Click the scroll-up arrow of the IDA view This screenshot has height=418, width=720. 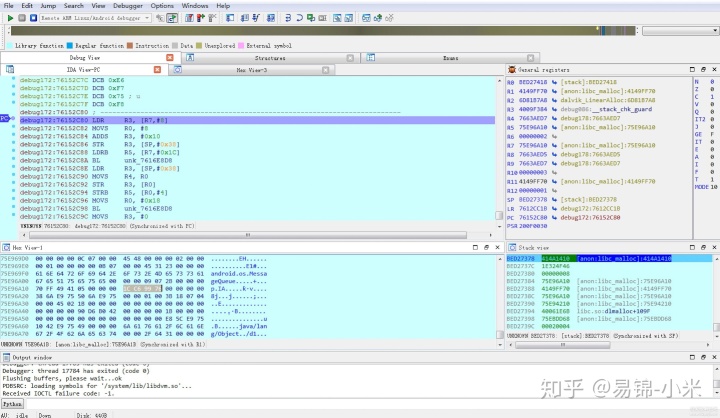pos(500,81)
